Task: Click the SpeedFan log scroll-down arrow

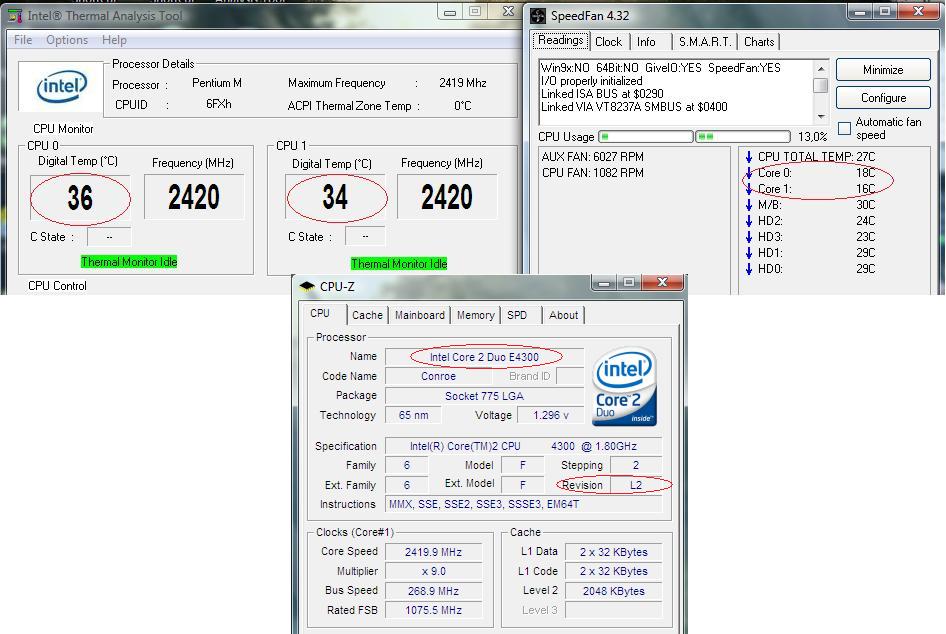Action: (821, 116)
